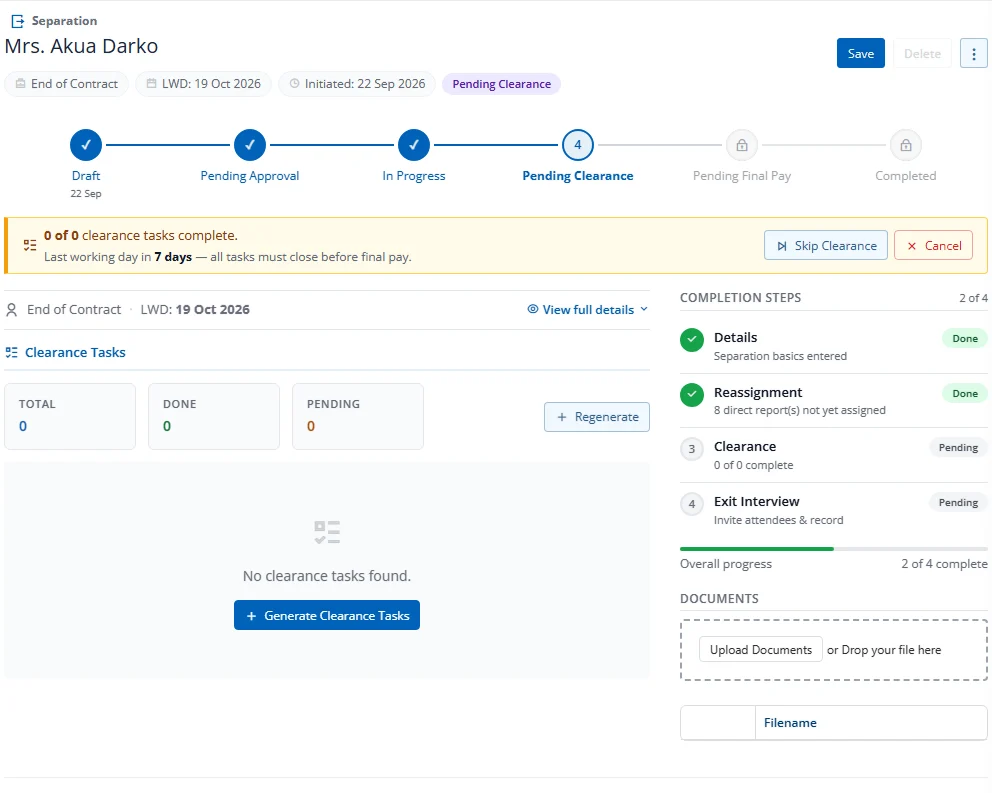
Task: Click the Pending Final Pay step label
Action: [741, 176]
